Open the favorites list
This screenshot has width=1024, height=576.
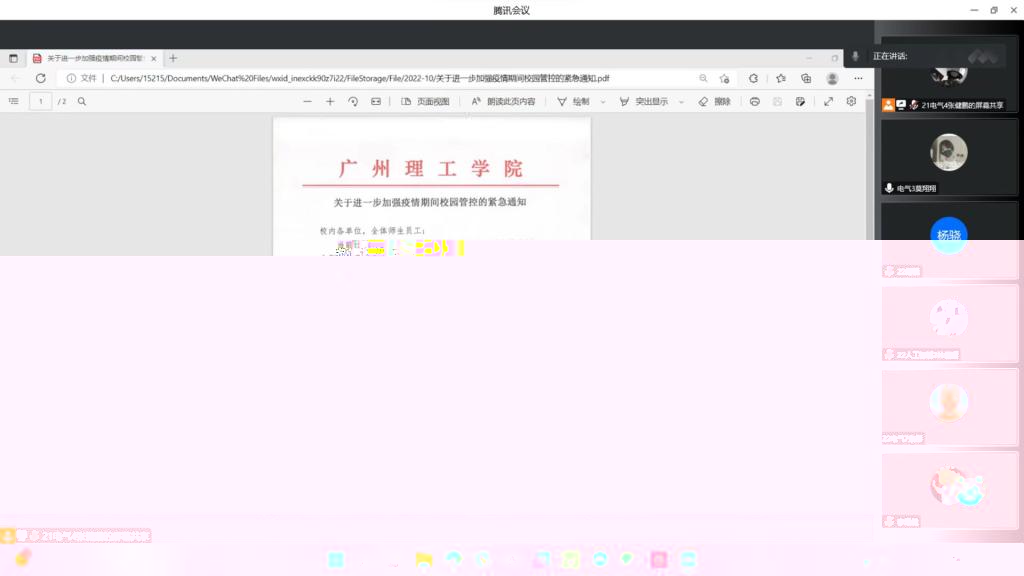(x=781, y=78)
